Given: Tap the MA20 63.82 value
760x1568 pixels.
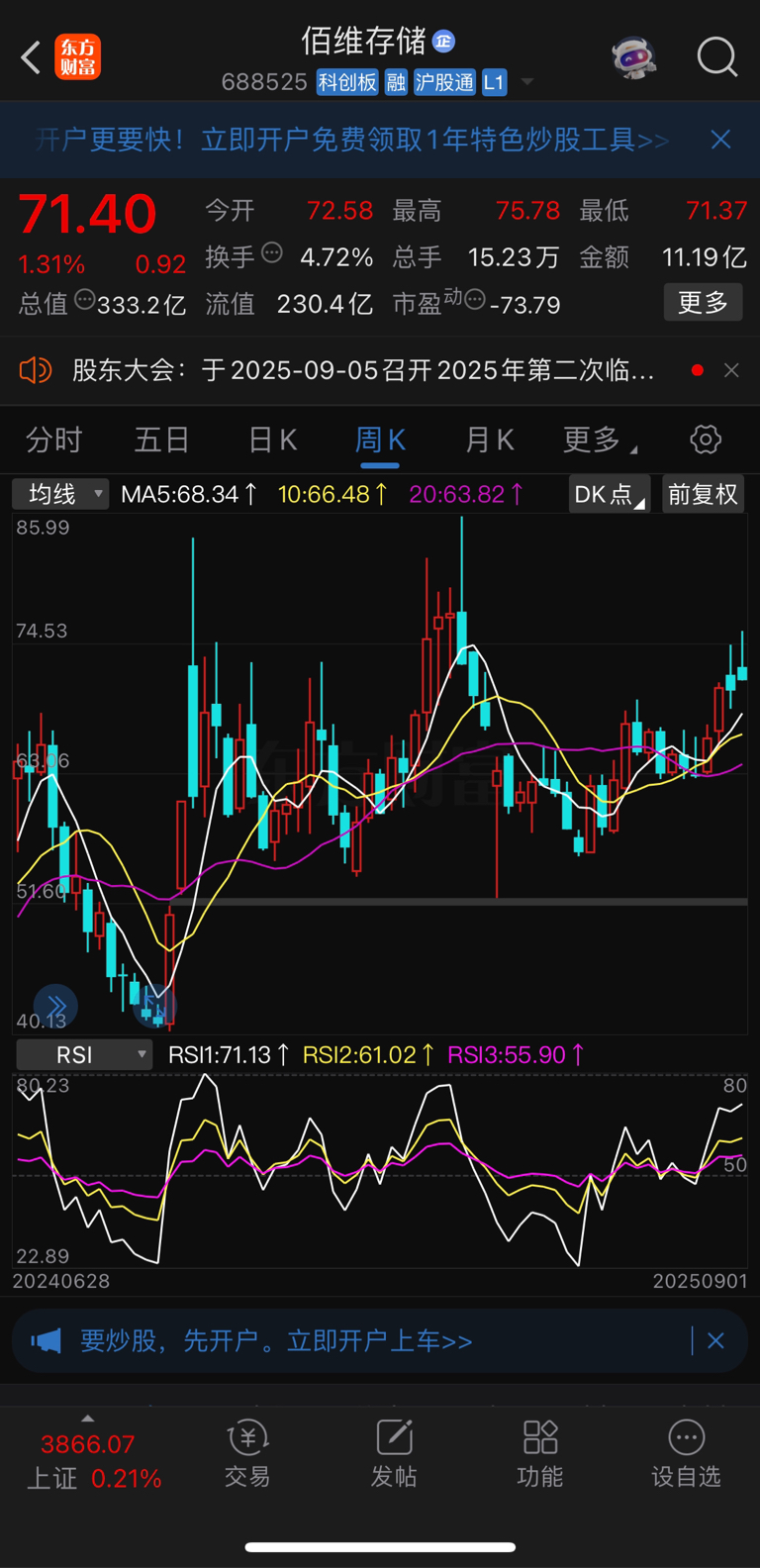Looking at the screenshot, I should click(x=466, y=494).
